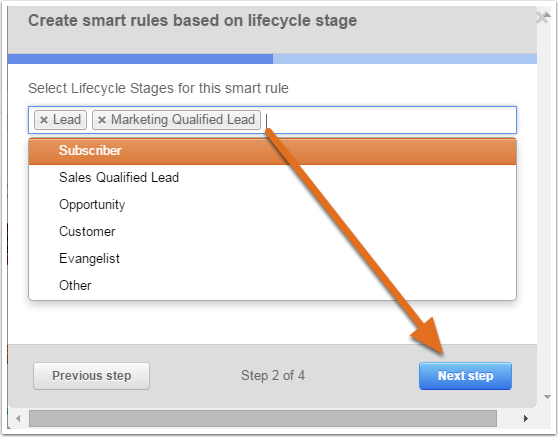558x437 pixels.
Task: Click the down scroll arrow at right edge
Action: click(547, 397)
